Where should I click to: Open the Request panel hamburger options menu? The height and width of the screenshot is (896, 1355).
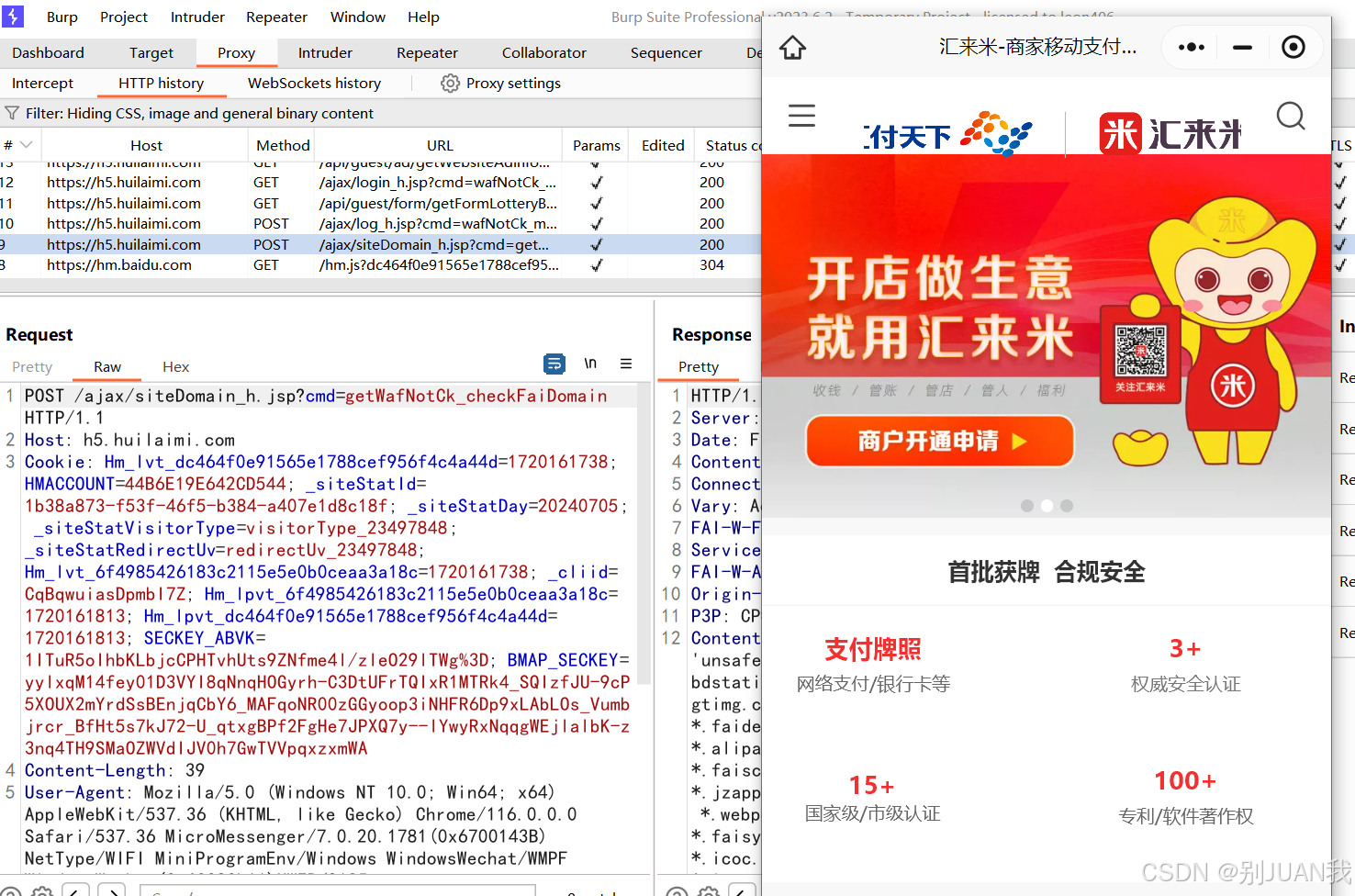626,364
